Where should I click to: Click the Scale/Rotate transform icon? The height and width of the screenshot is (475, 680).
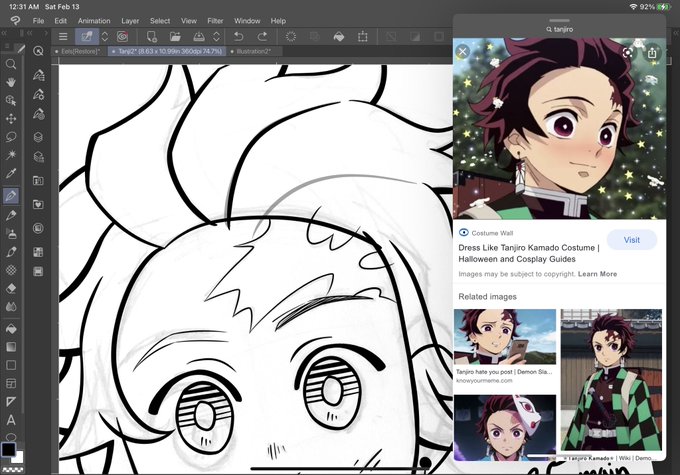(363, 36)
